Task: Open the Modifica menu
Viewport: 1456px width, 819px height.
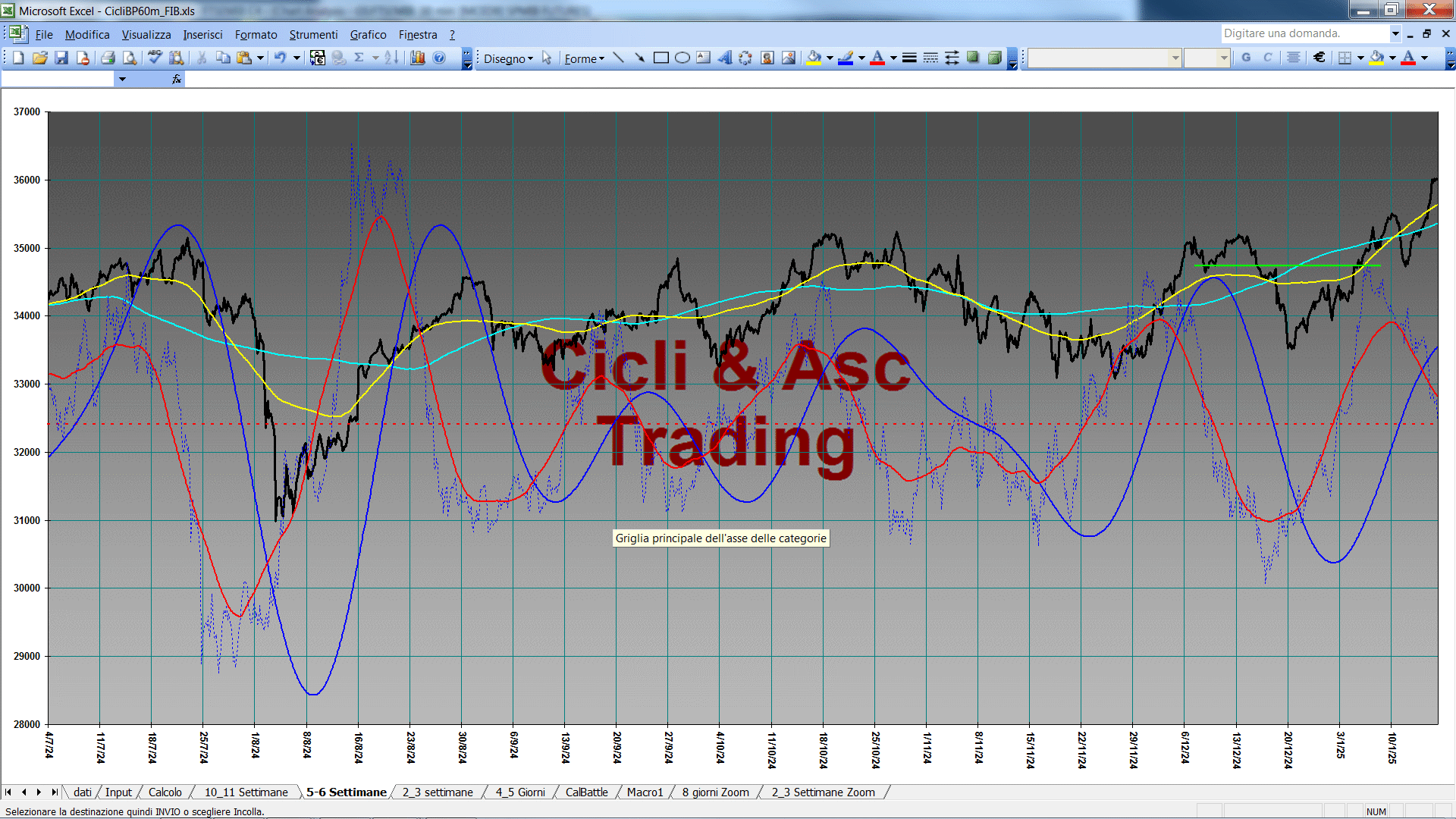Action: coord(87,35)
